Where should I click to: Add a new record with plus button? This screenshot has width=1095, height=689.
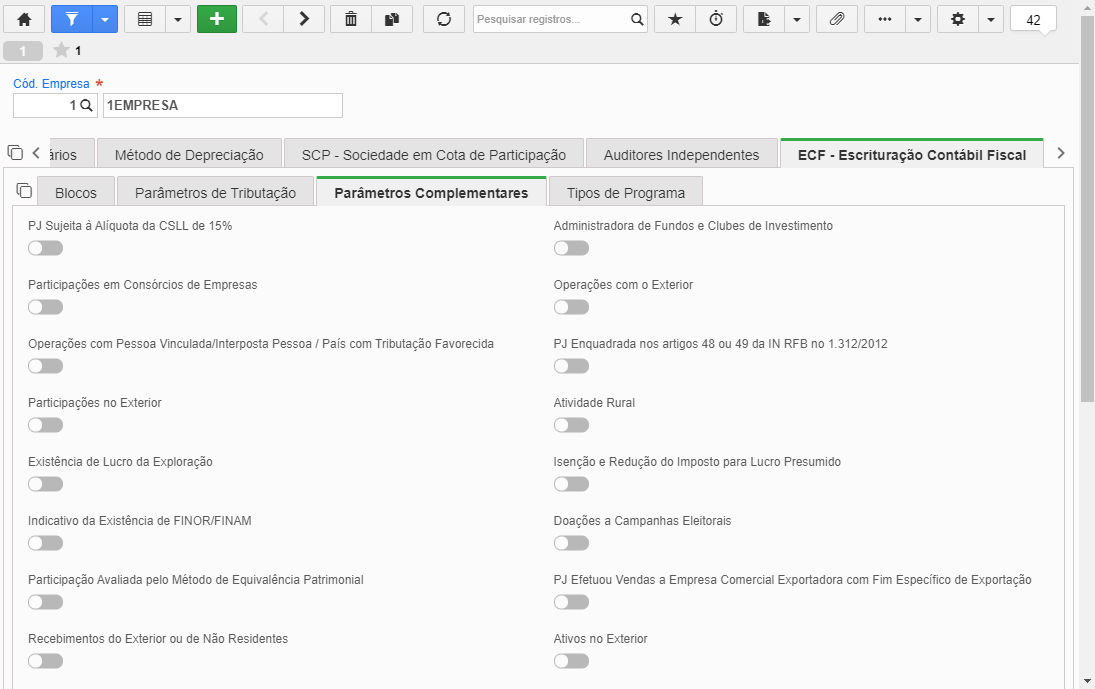click(x=217, y=19)
